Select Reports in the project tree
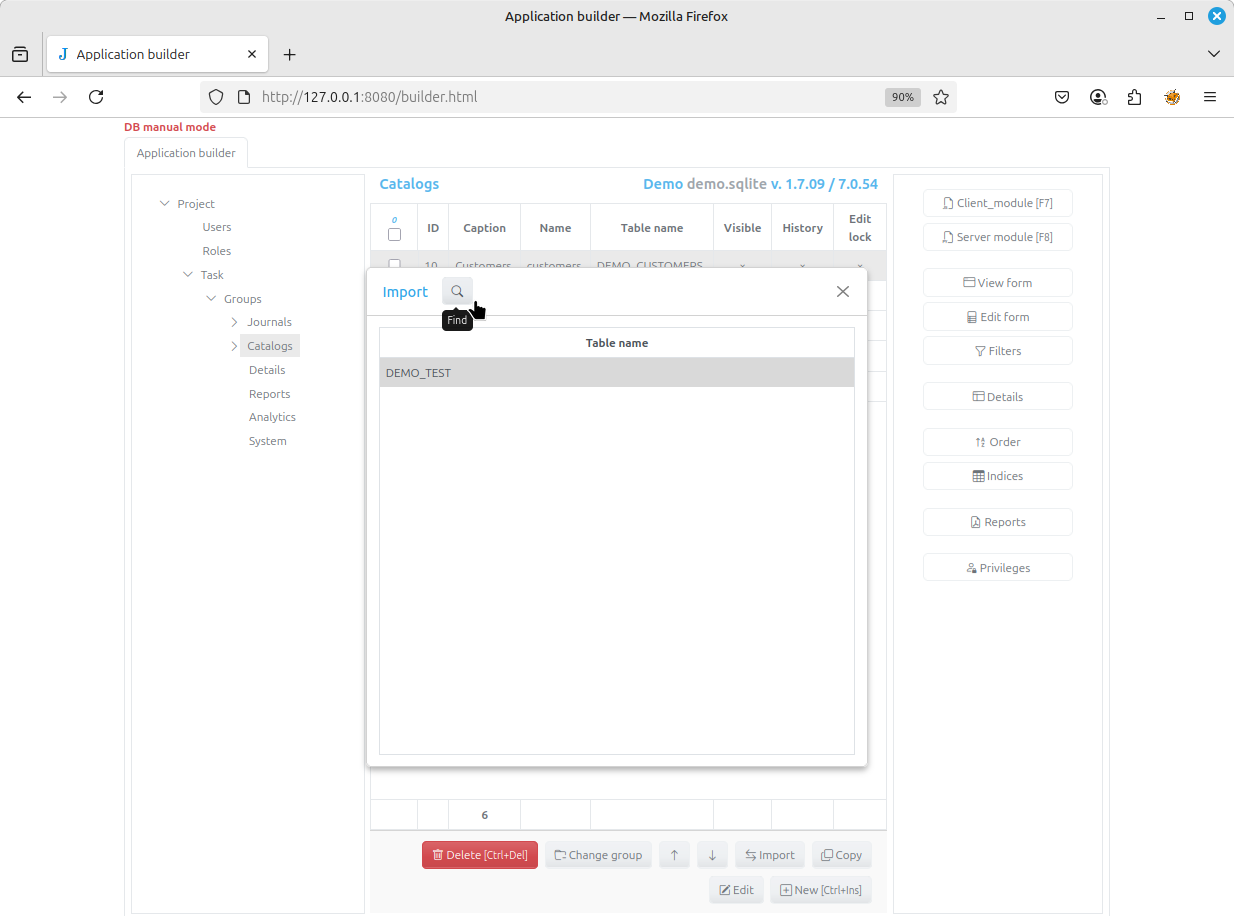The width and height of the screenshot is (1234, 916). [x=269, y=394]
